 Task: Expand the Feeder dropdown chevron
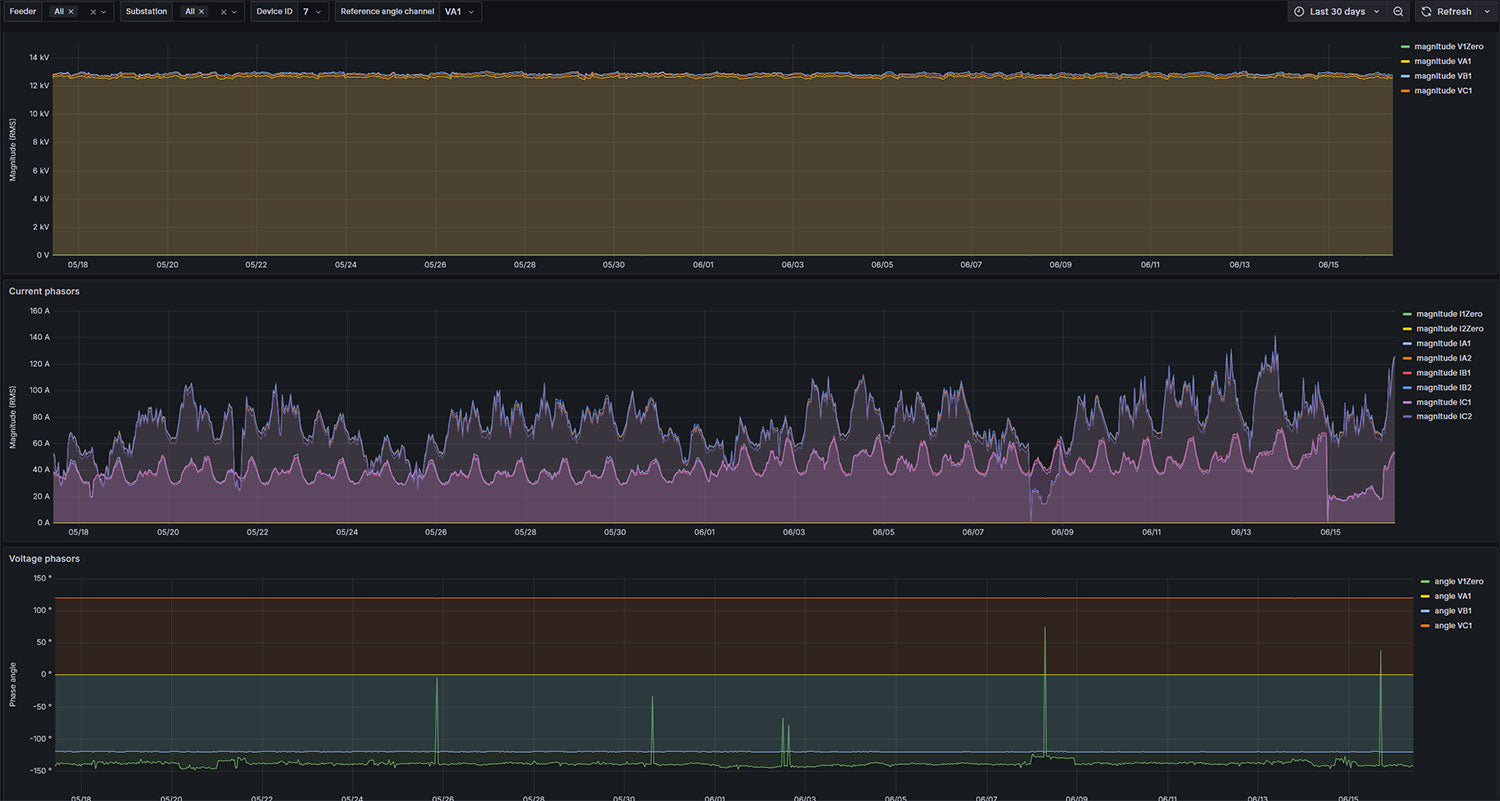click(104, 12)
